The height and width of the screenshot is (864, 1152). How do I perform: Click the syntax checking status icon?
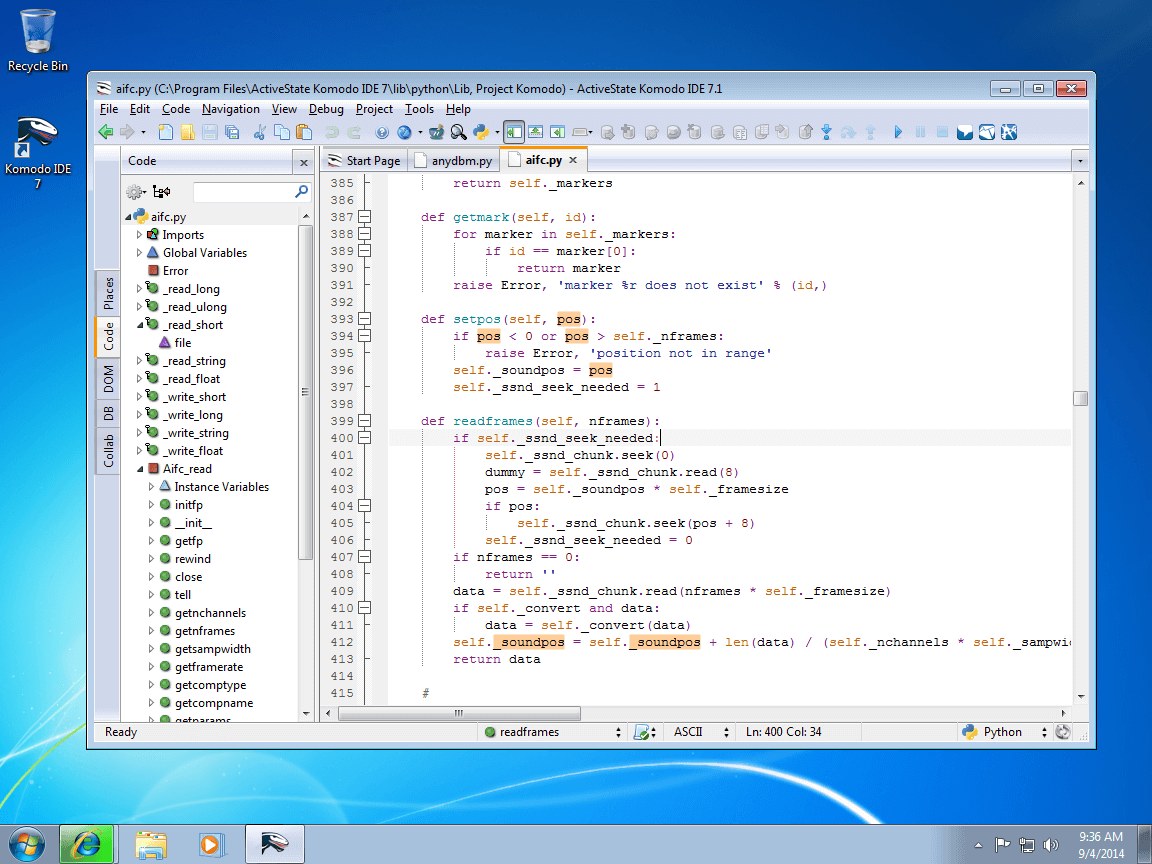[642, 732]
